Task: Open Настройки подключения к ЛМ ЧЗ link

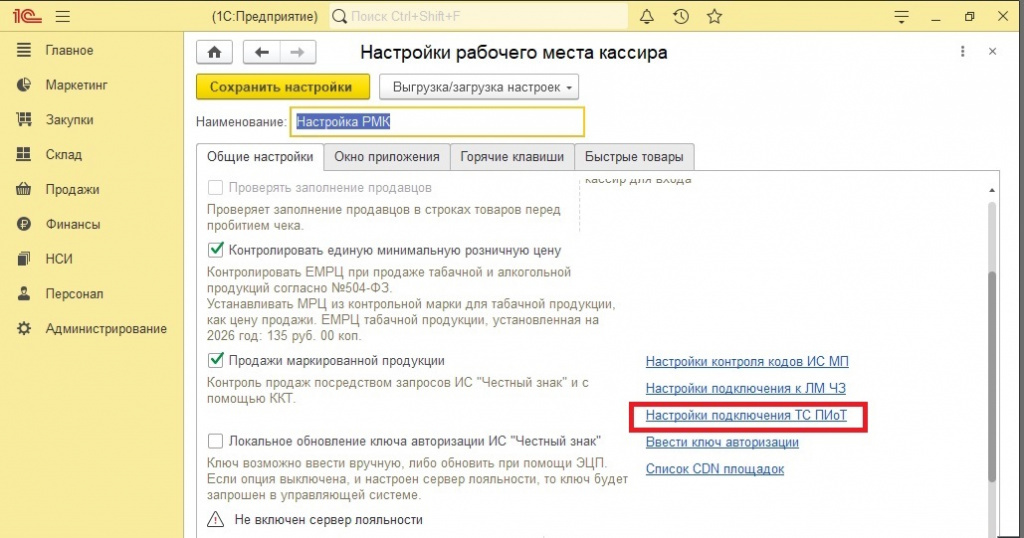Action: point(746,388)
